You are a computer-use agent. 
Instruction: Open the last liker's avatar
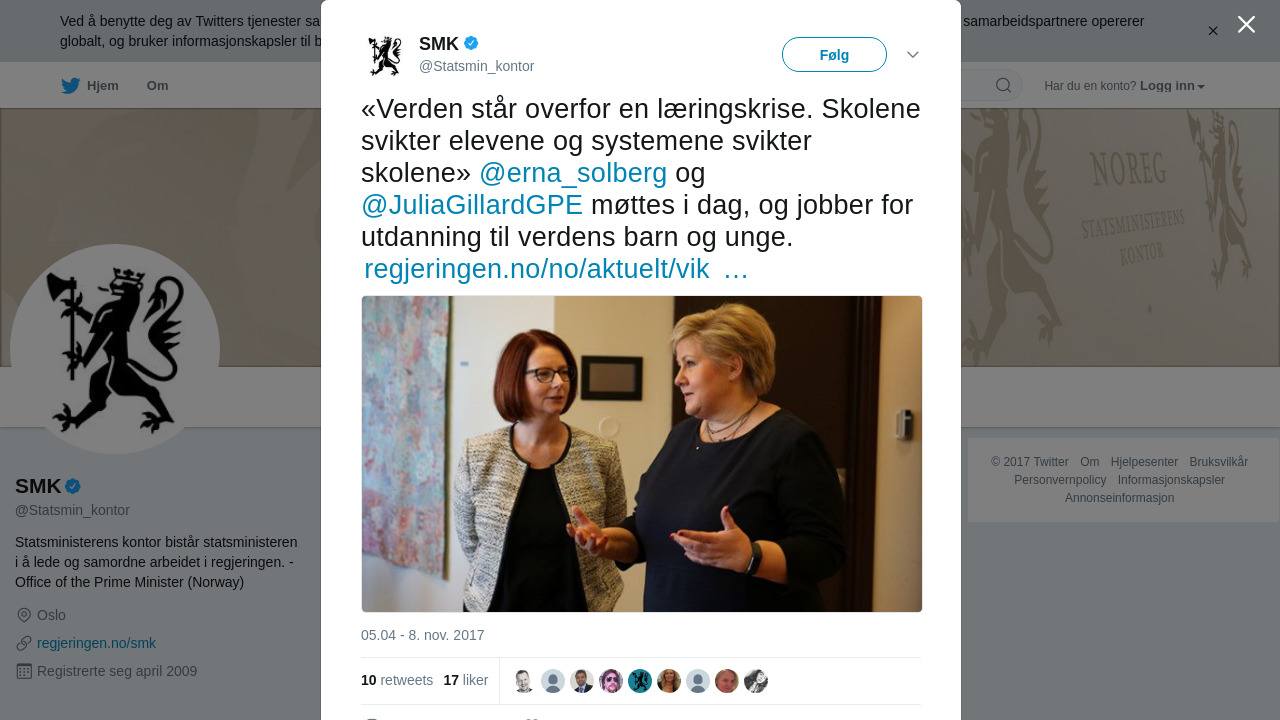pos(756,681)
